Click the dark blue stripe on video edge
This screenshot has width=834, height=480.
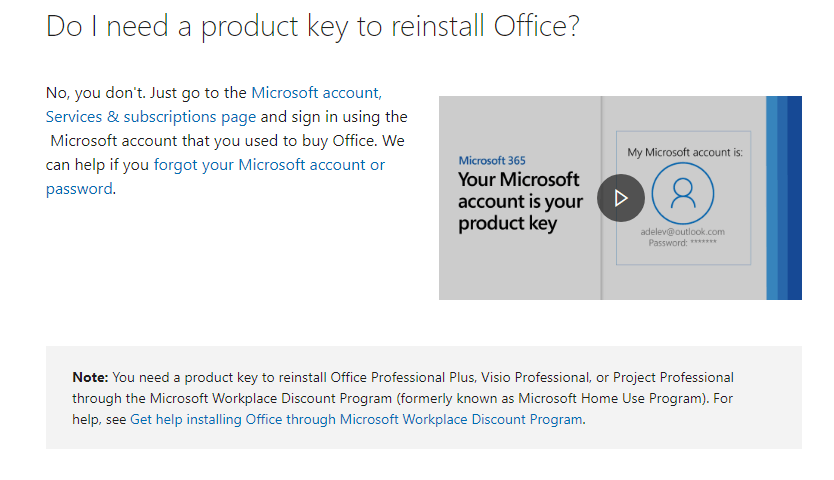pyautogui.click(x=795, y=198)
